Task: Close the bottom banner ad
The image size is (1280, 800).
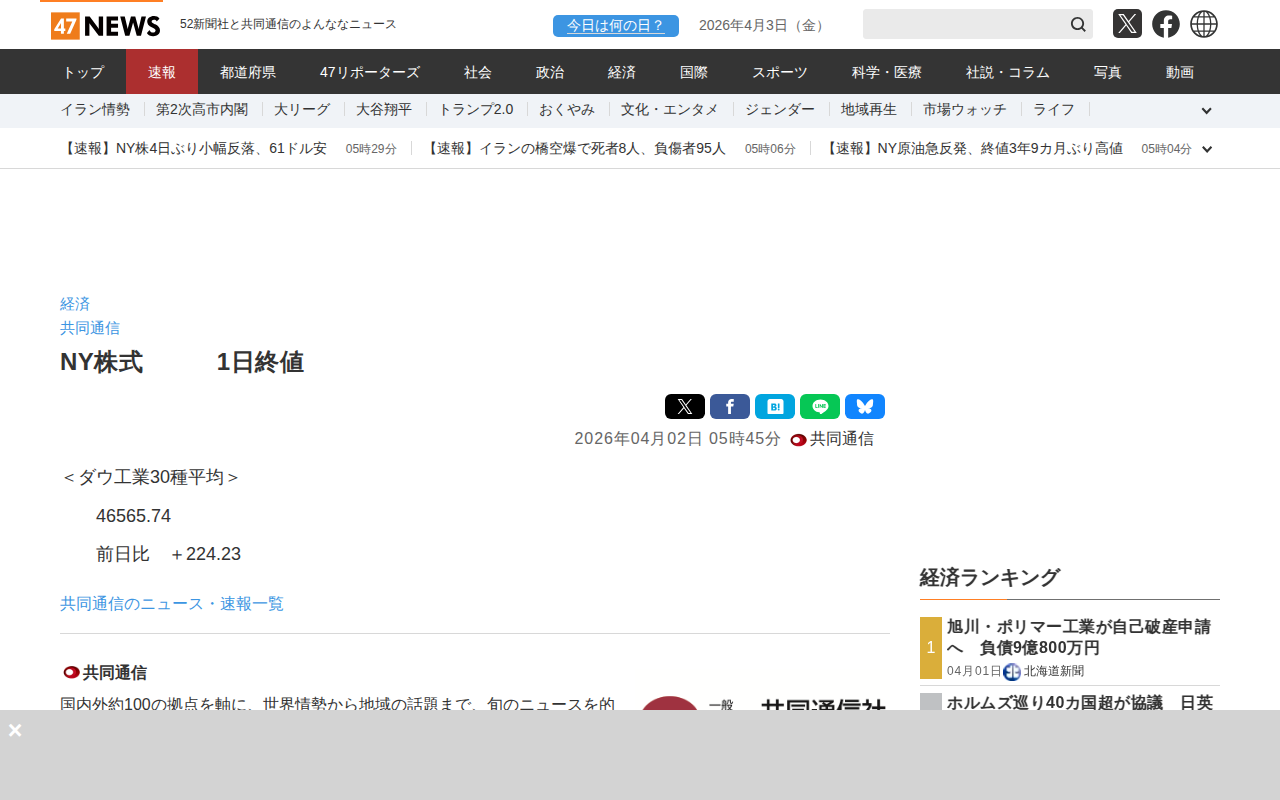Action: pos(15,730)
